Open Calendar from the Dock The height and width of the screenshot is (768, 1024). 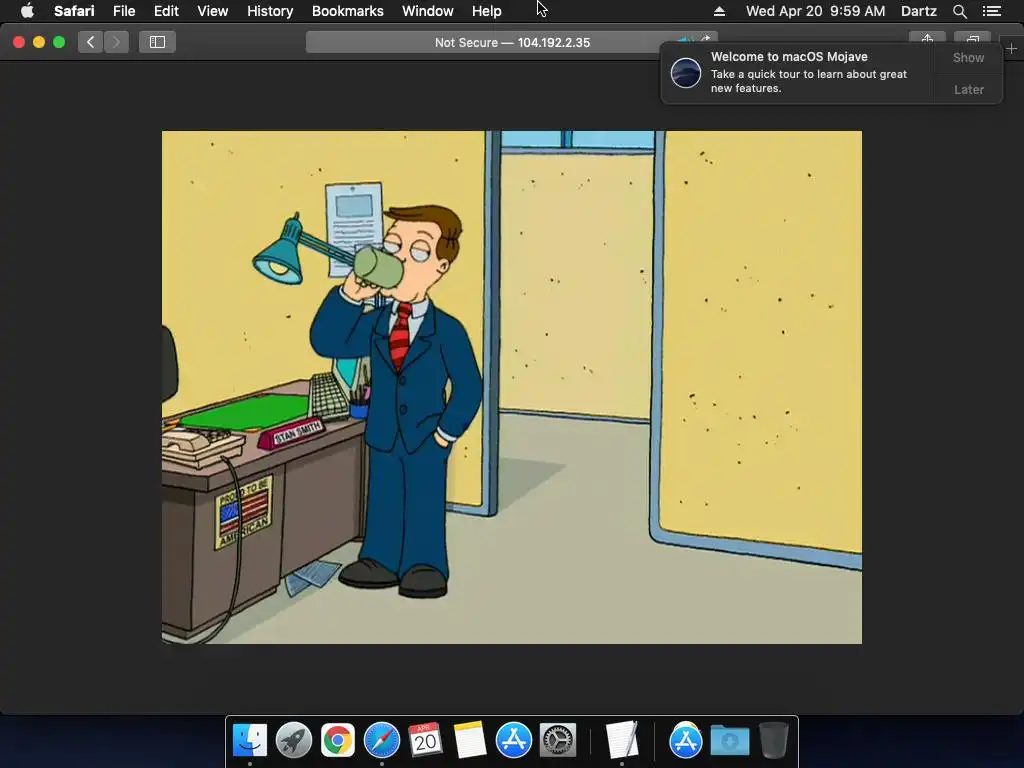[x=425, y=740]
